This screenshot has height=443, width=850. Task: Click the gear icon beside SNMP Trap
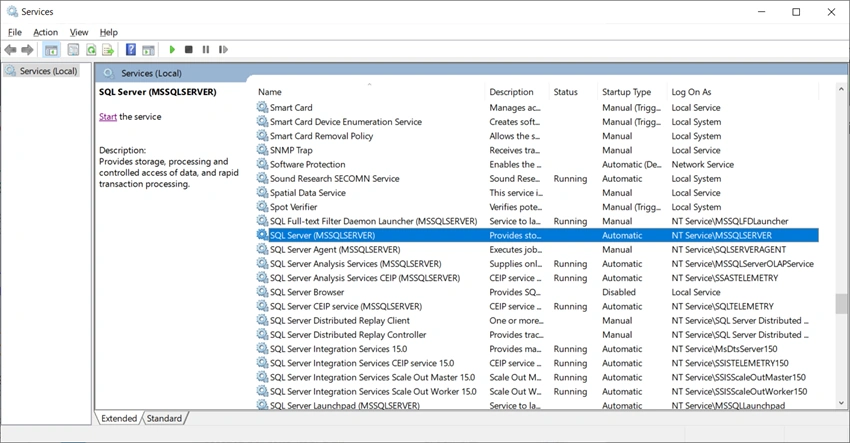point(262,150)
